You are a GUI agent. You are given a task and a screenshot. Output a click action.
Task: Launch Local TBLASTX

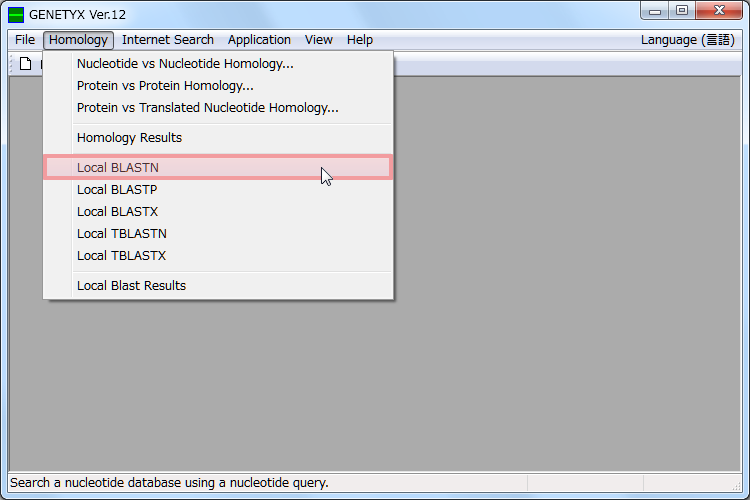218,256
